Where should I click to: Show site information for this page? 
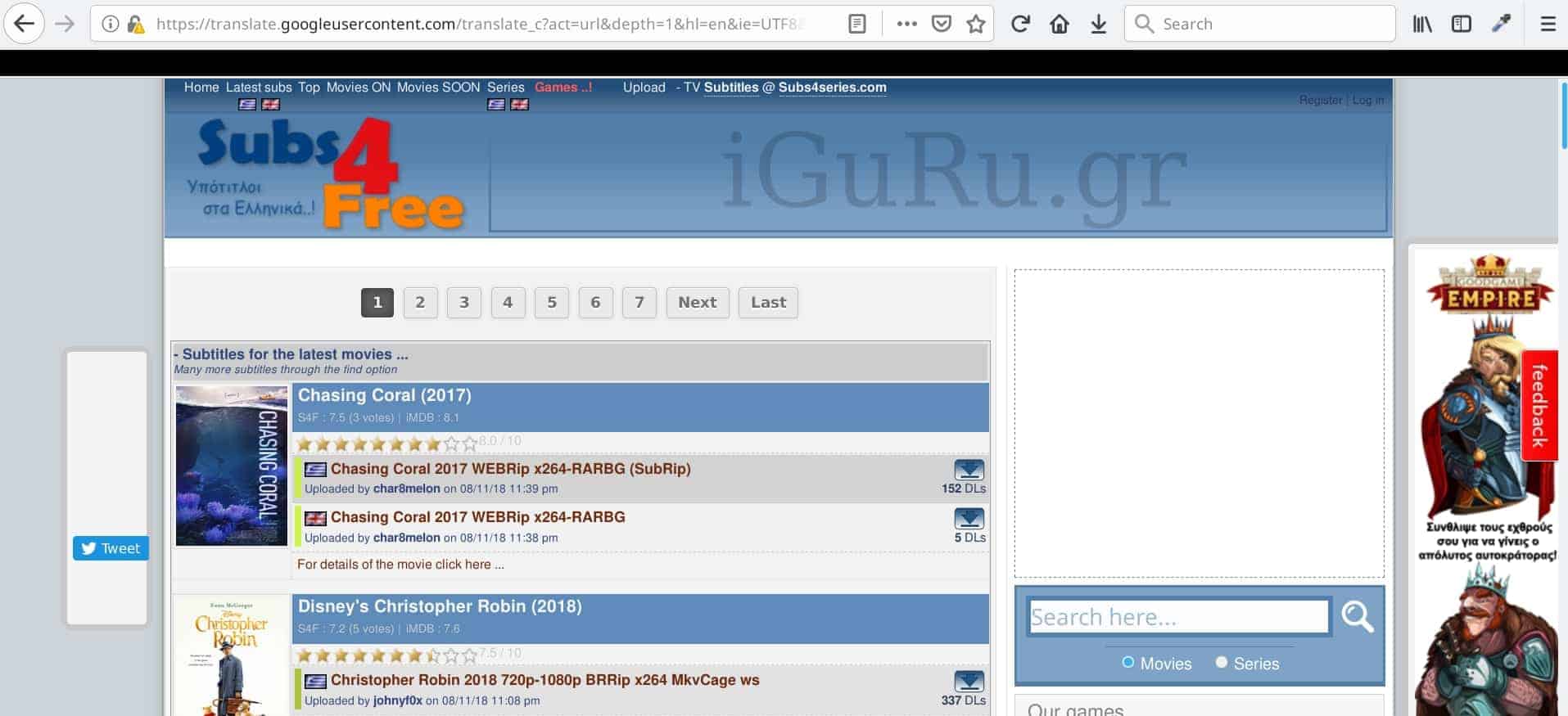pos(110,25)
